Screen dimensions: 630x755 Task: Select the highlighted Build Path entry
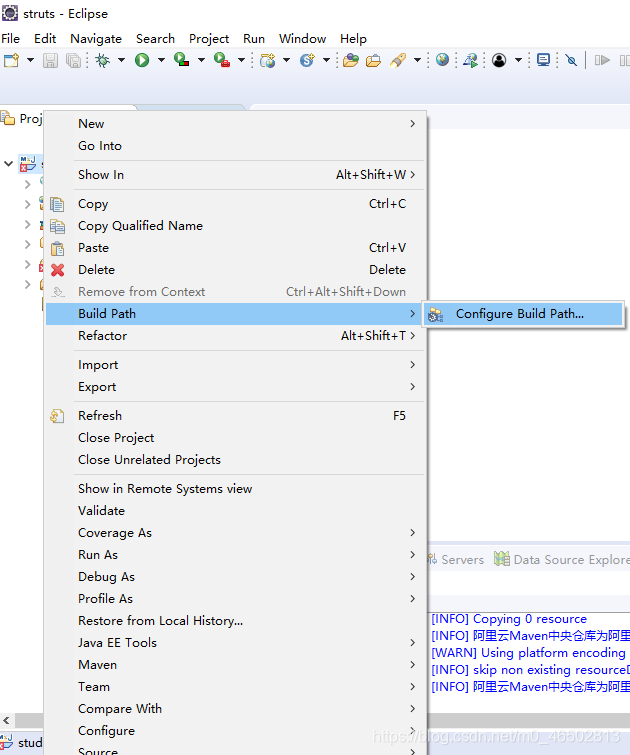click(x=235, y=314)
